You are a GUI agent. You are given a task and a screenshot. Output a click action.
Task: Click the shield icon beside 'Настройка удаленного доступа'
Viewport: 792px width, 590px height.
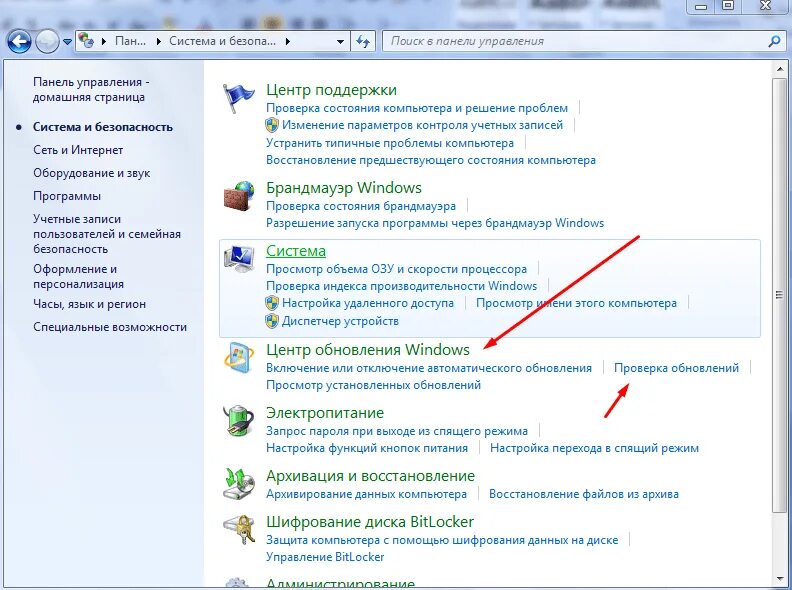click(x=272, y=304)
